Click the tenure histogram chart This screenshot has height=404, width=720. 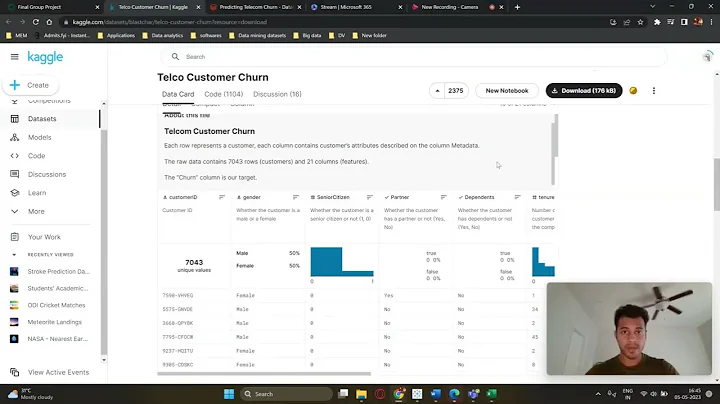(543, 262)
